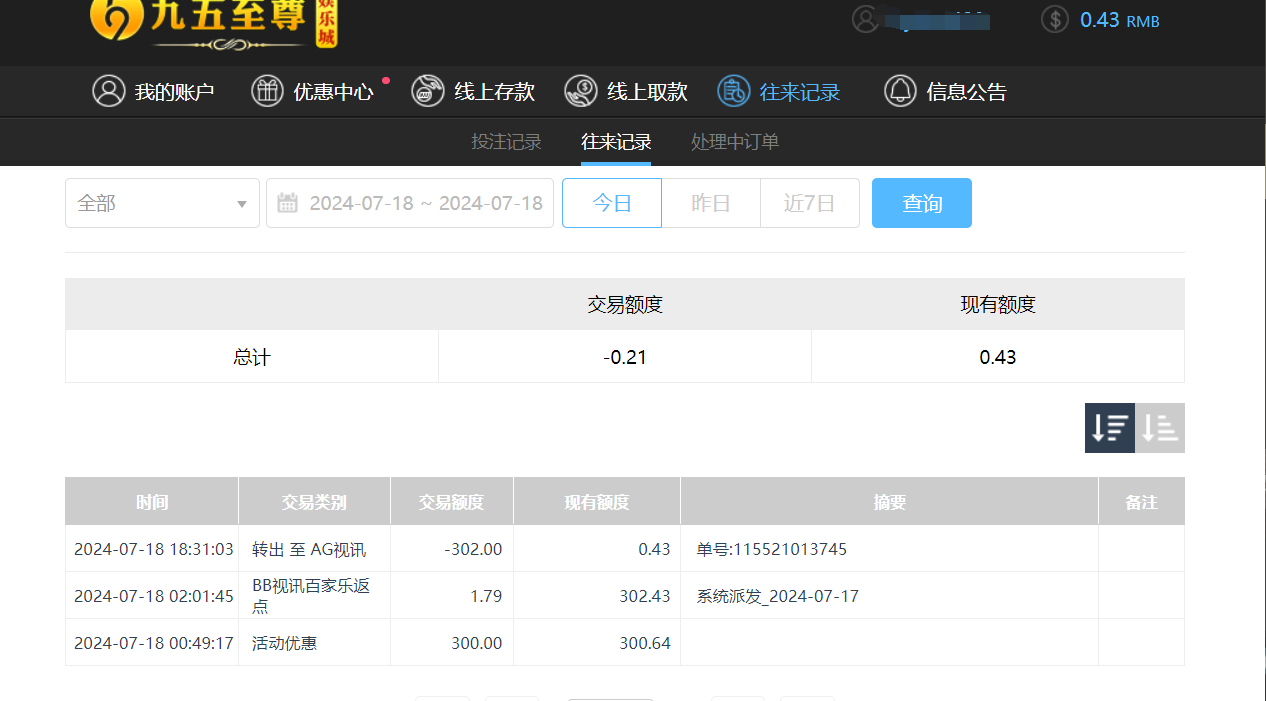The image size is (1266, 701).
Task: Select the 线上存款 deposit icon
Action: click(427, 91)
